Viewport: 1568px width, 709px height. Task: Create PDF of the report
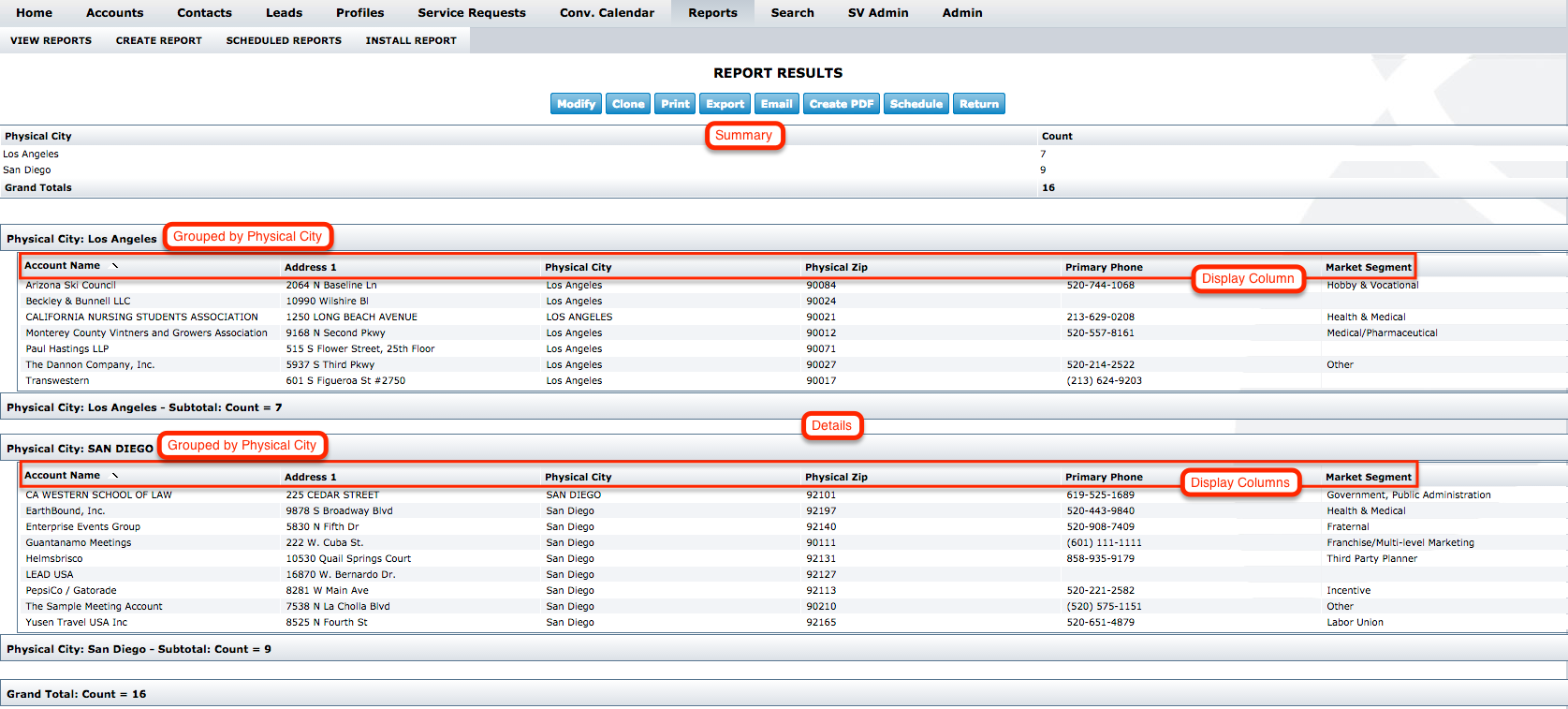coord(841,104)
